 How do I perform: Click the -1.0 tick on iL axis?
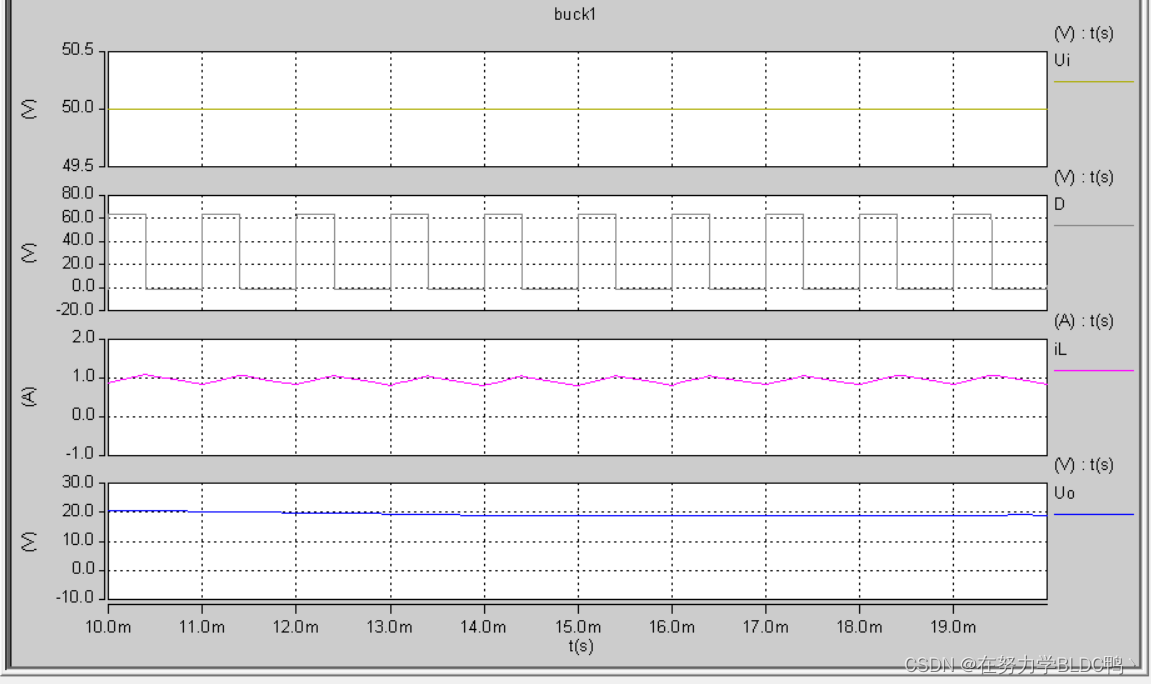pyautogui.click(x=80, y=453)
